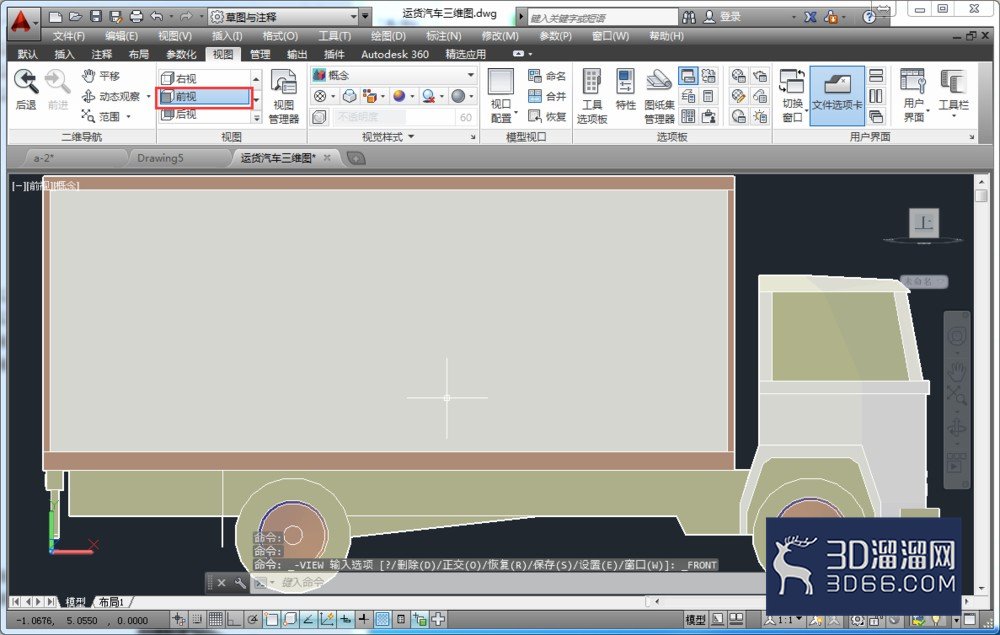1000x635 pixels.
Task: Click the command line customize wrench icon
Action: [x=240, y=583]
